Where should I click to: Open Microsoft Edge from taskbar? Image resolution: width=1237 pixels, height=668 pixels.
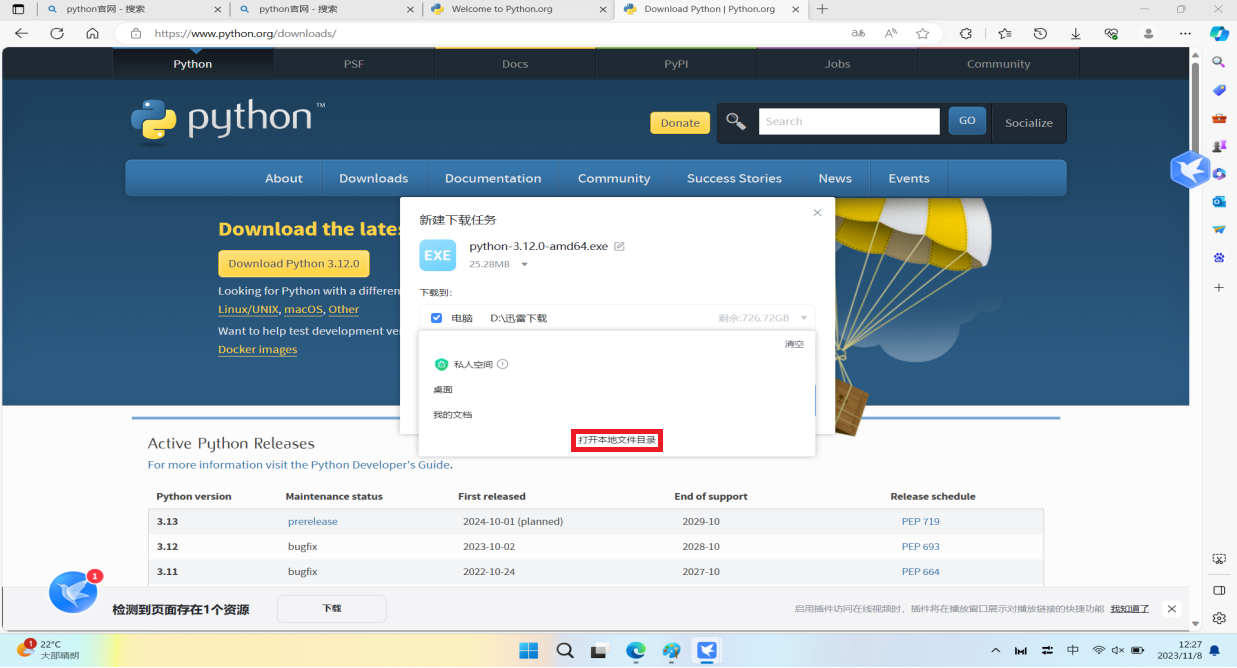coord(636,651)
